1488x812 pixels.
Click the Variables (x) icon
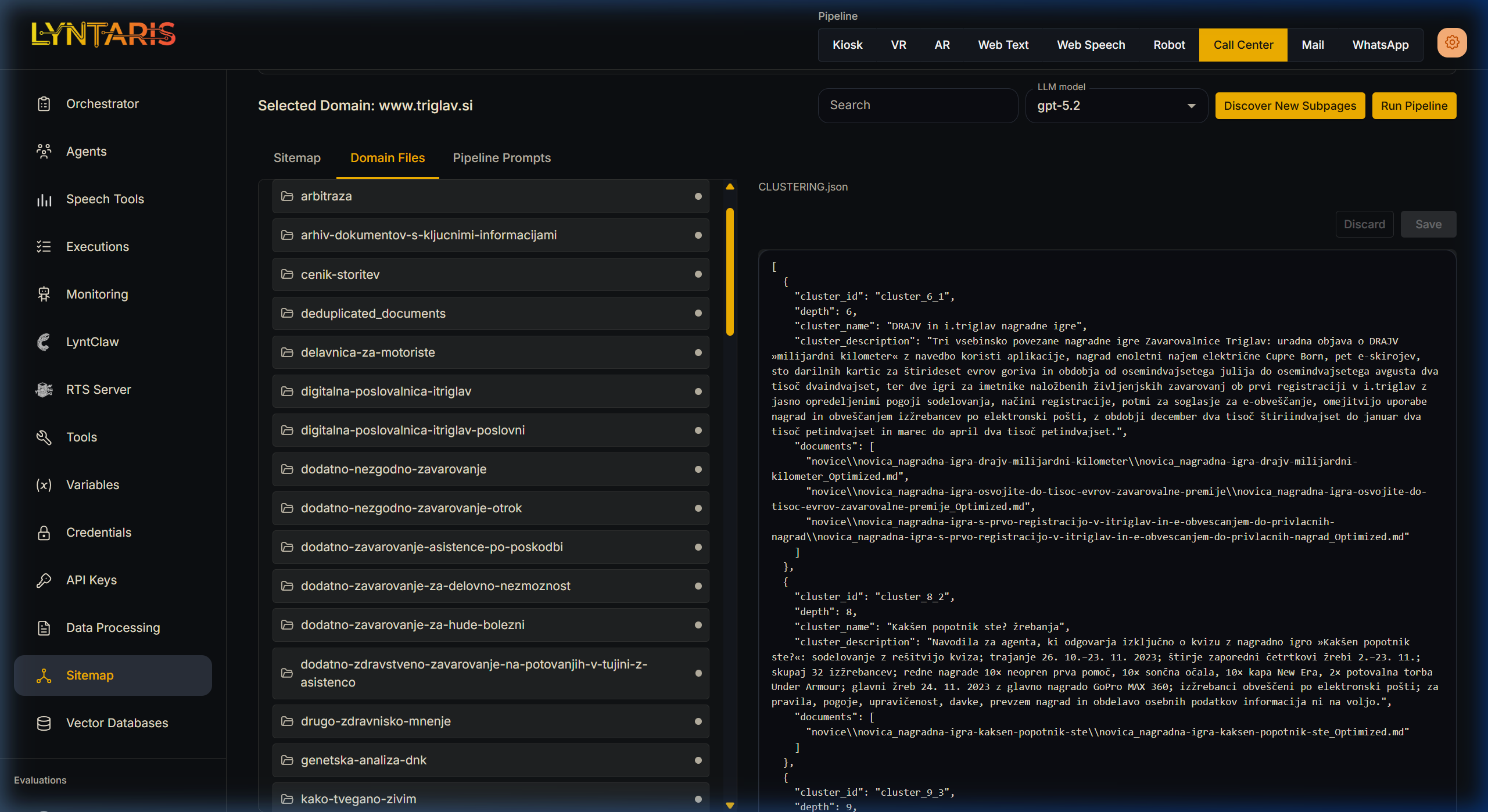pyautogui.click(x=44, y=485)
